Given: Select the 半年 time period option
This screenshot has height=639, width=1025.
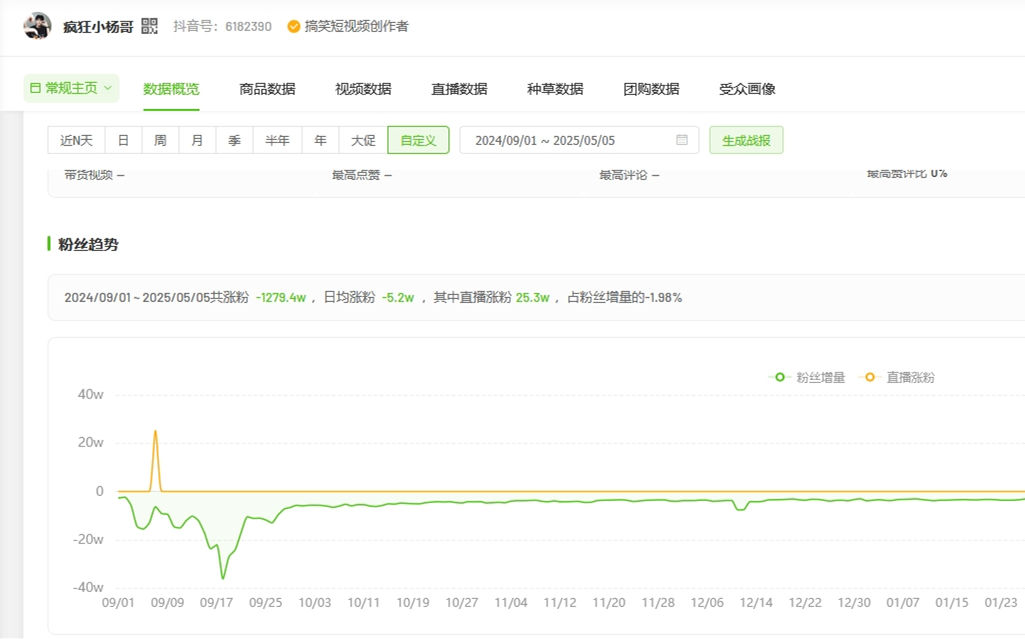Looking at the screenshot, I should point(277,140).
